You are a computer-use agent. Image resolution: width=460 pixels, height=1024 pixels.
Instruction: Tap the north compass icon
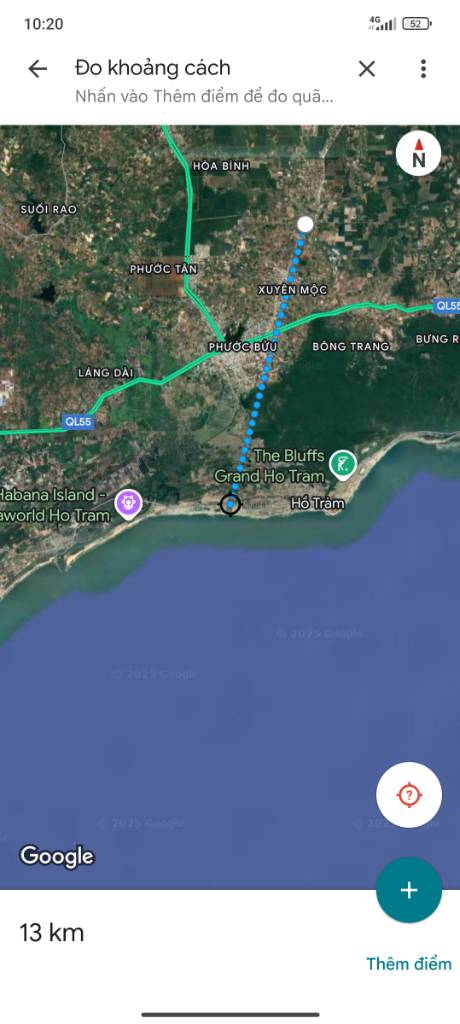pyautogui.click(x=418, y=153)
